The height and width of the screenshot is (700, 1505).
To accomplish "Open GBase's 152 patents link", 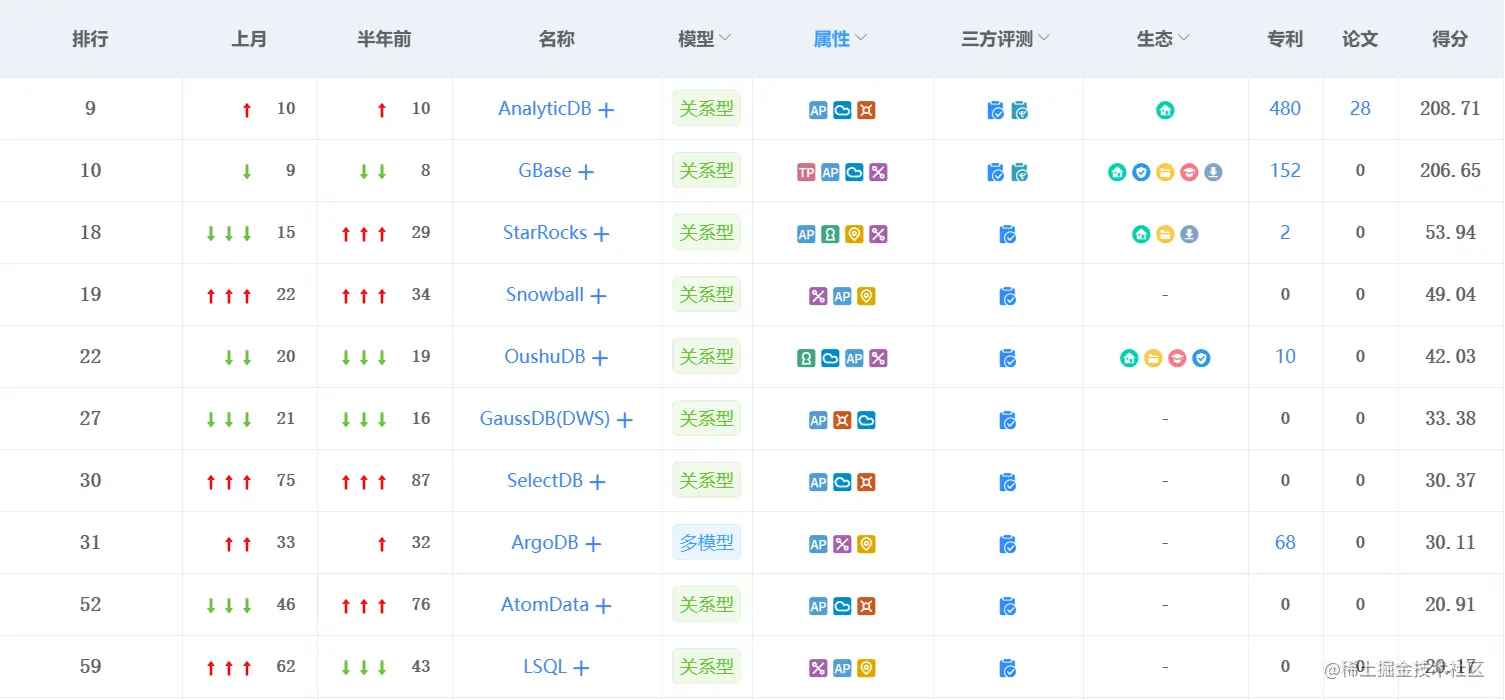I will point(1285,171).
